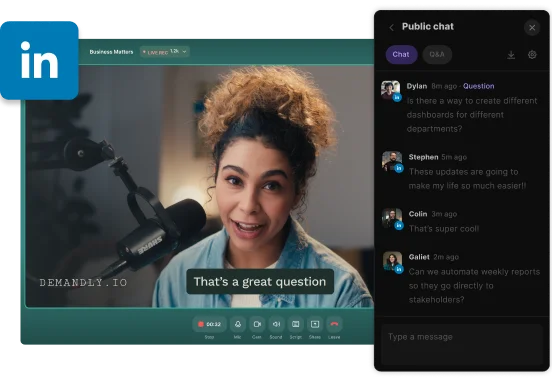This screenshot has height=380, width=552.
Task: Download the chat transcript icon
Action: 511,55
